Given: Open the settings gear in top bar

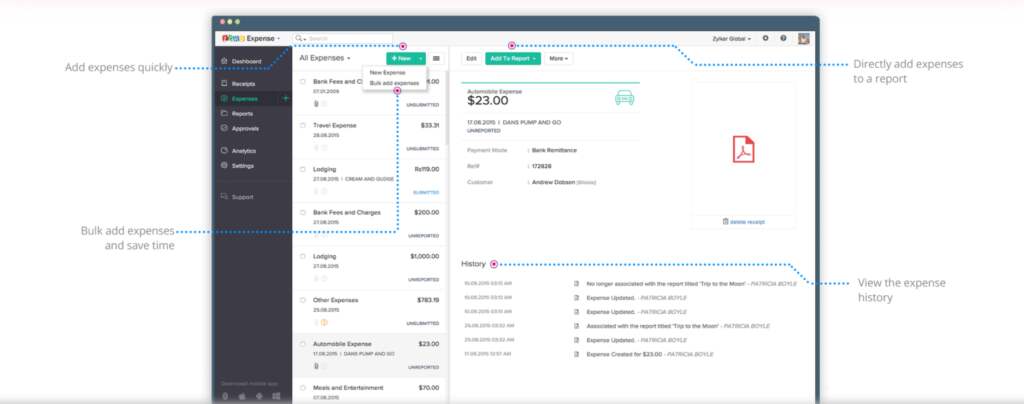Looking at the screenshot, I should coord(766,38).
